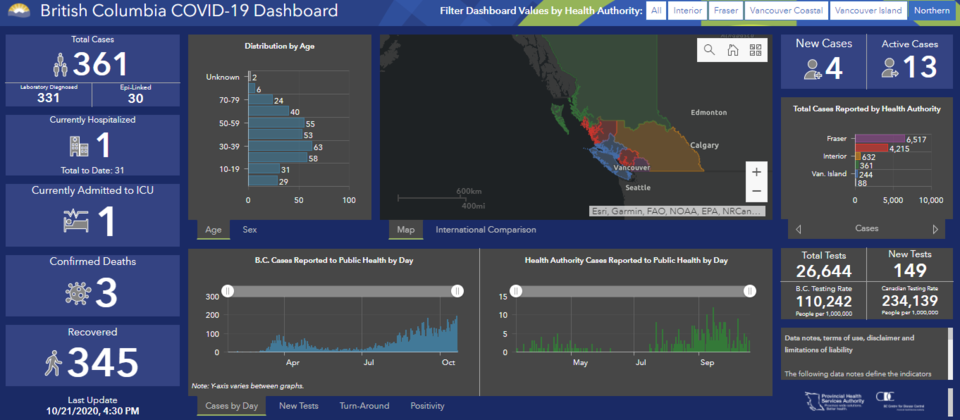Click the 'Y-axis varies between graphs' note

tap(247, 386)
